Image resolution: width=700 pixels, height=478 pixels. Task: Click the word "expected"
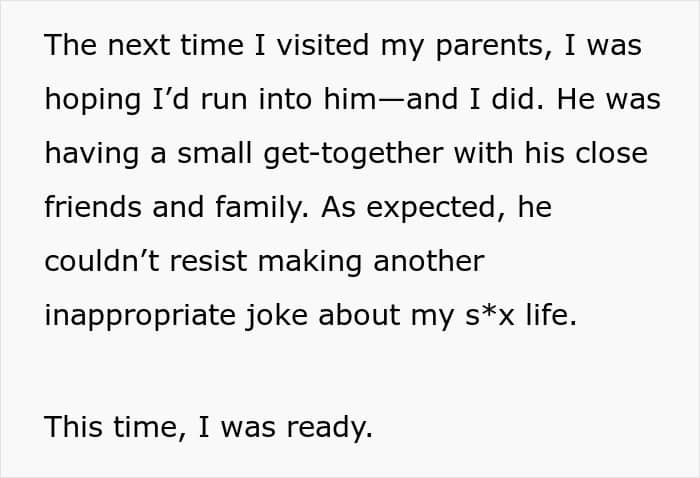click(x=431, y=208)
